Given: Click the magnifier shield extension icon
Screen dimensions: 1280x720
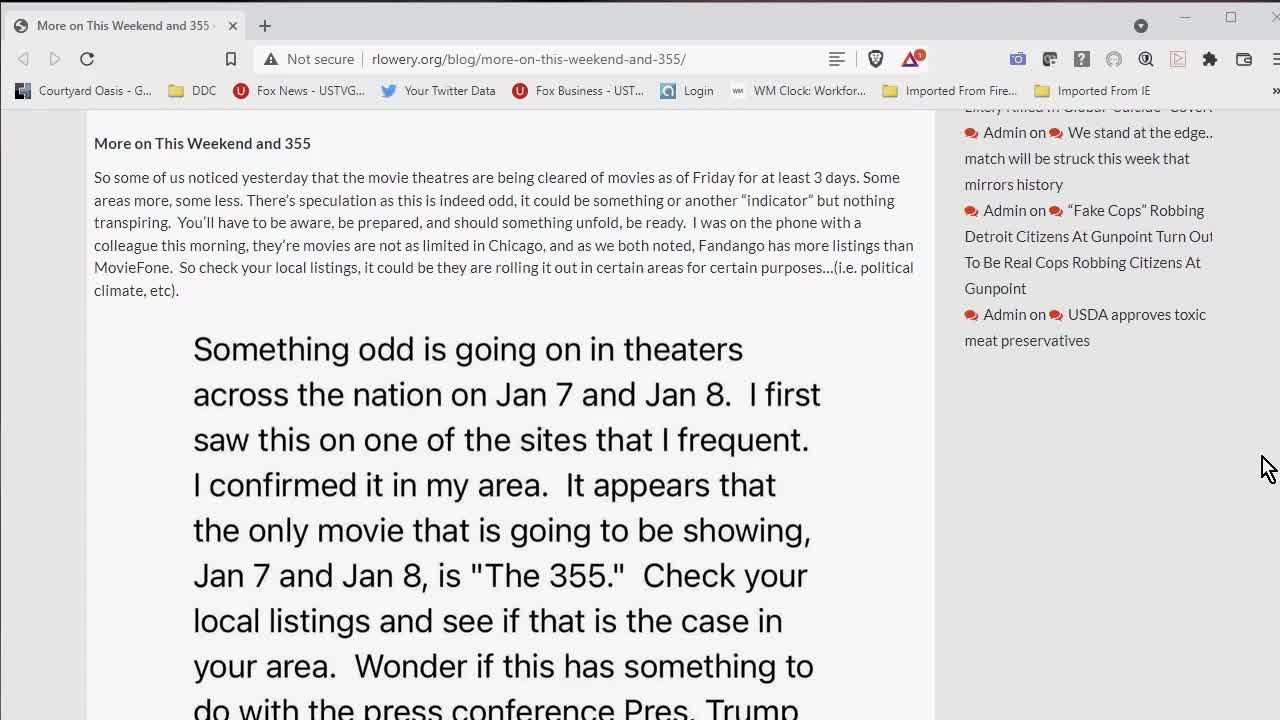Looking at the screenshot, I should pos(1146,59).
